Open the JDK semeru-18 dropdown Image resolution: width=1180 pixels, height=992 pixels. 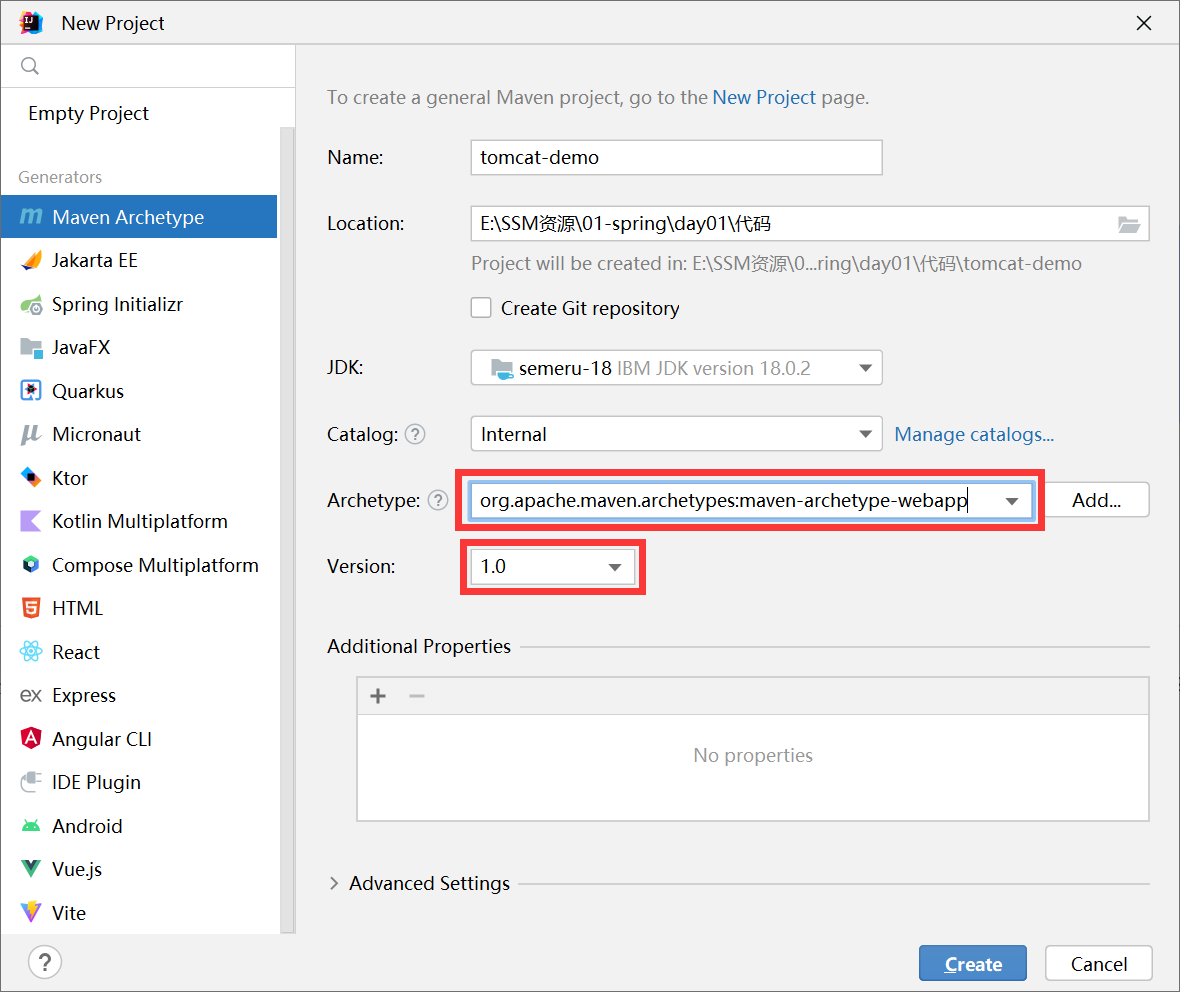[x=677, y=368]
